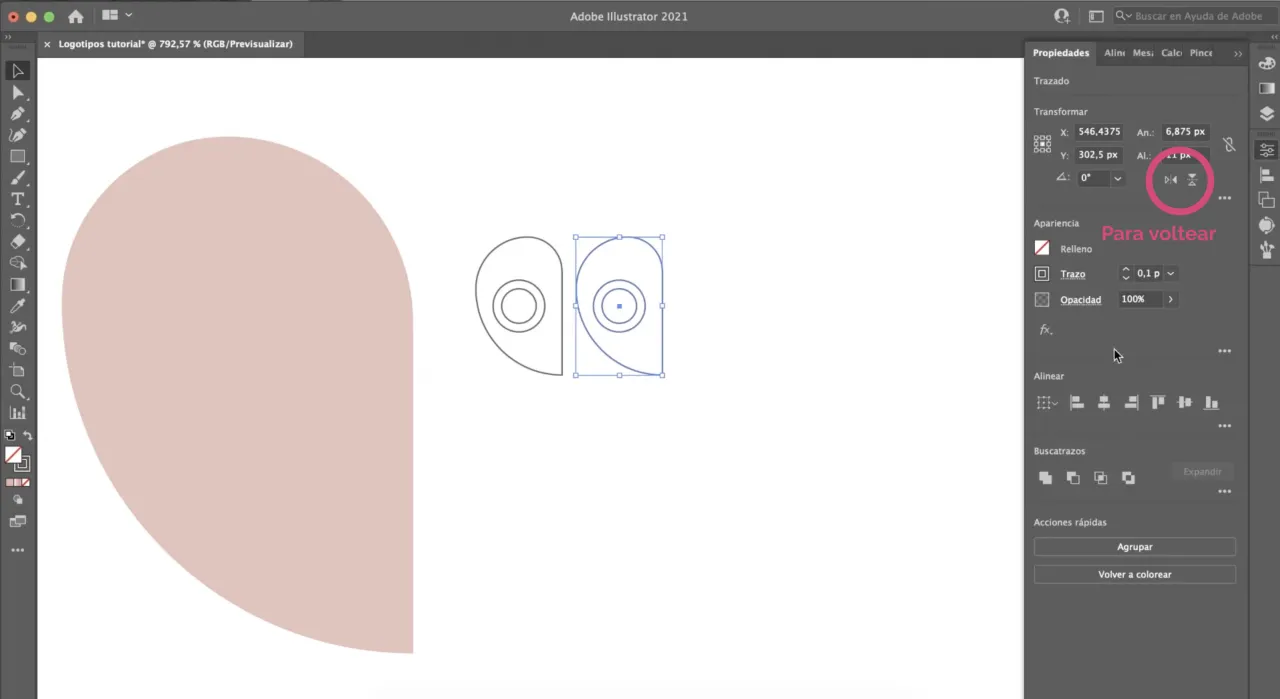Click the Volver a colorear button
1280x699 pixels.
tap(1134, 574)
